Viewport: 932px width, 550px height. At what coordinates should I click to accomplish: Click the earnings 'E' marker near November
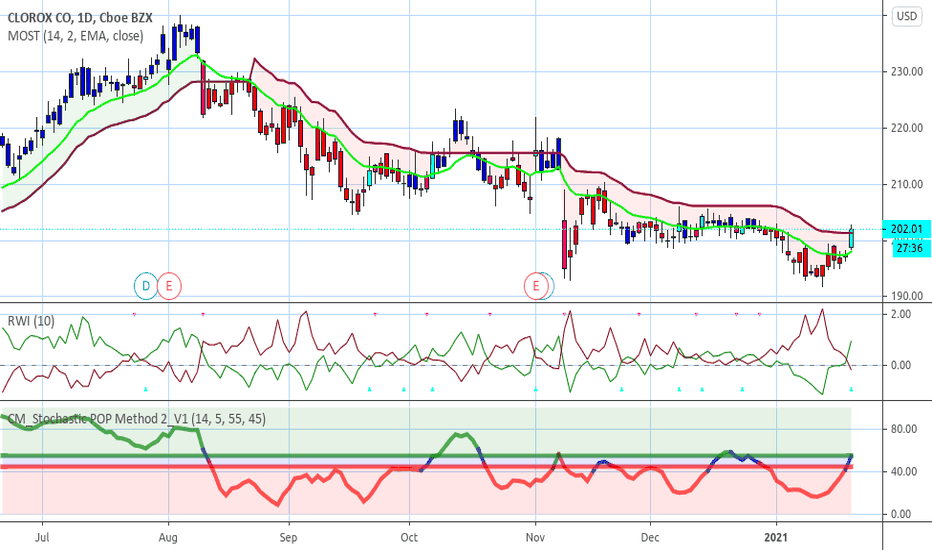pyautogui.click(x=536, y=287)
